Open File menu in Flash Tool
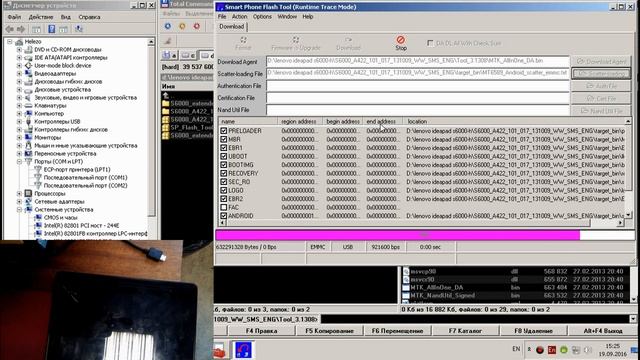640x360 pixels. [x=222, y=17]
